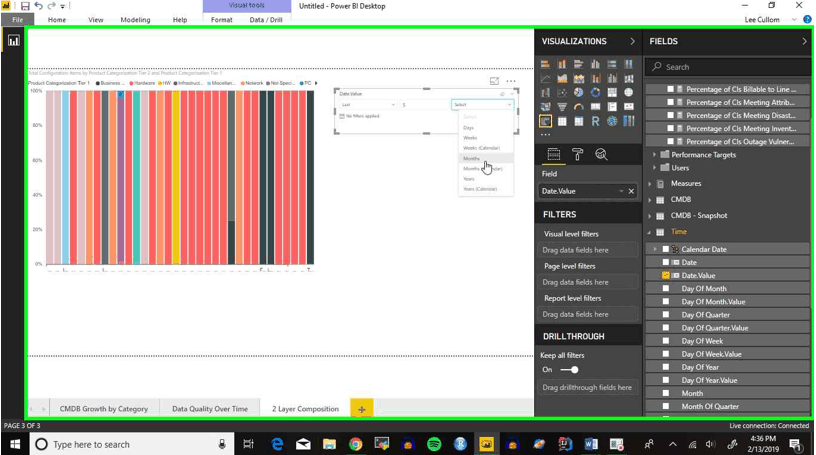Screen dimensions: 816x455
Task: Select the Matrix visualization
Action: point(579,121)
